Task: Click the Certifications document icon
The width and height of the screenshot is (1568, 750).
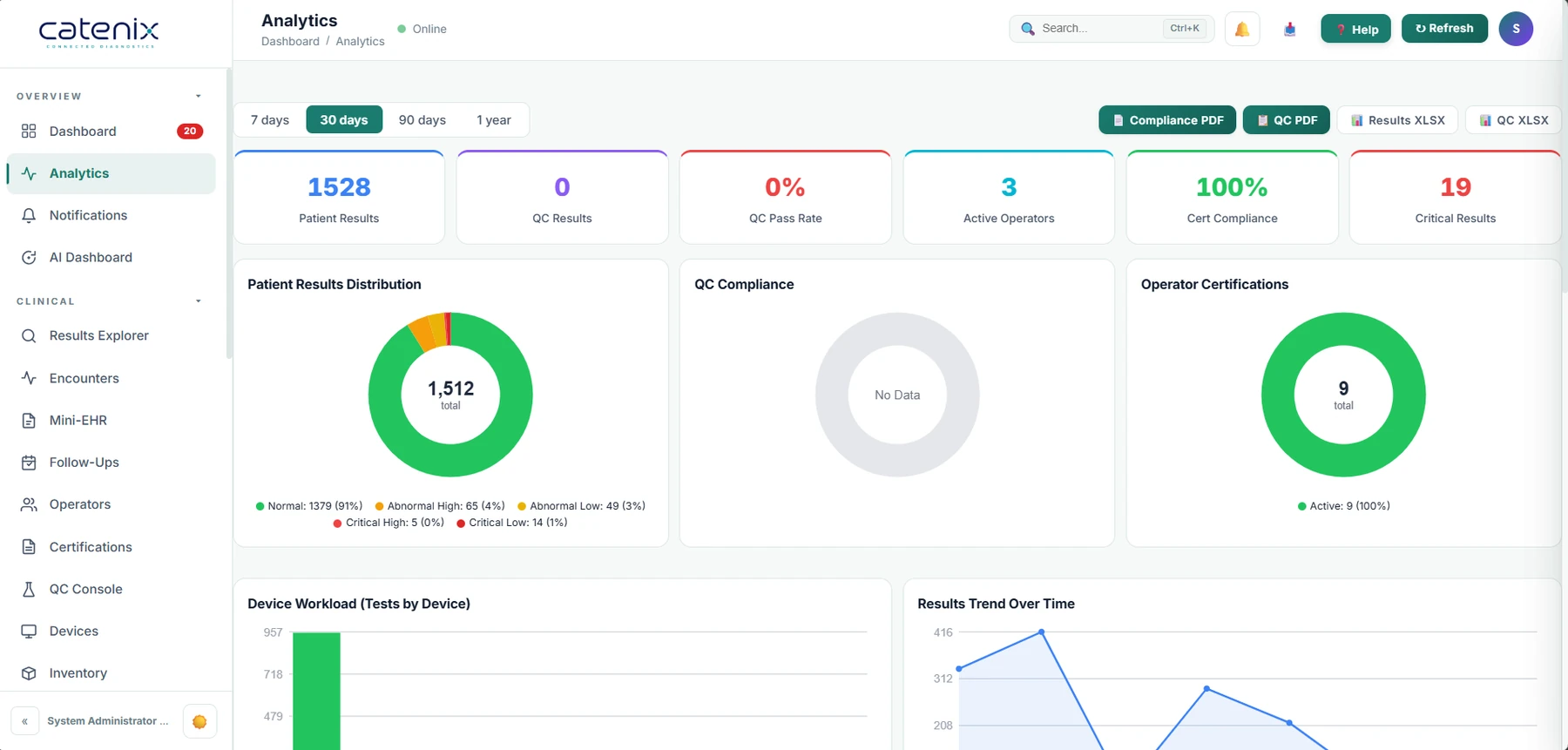Action: click(x=29, y=547)
